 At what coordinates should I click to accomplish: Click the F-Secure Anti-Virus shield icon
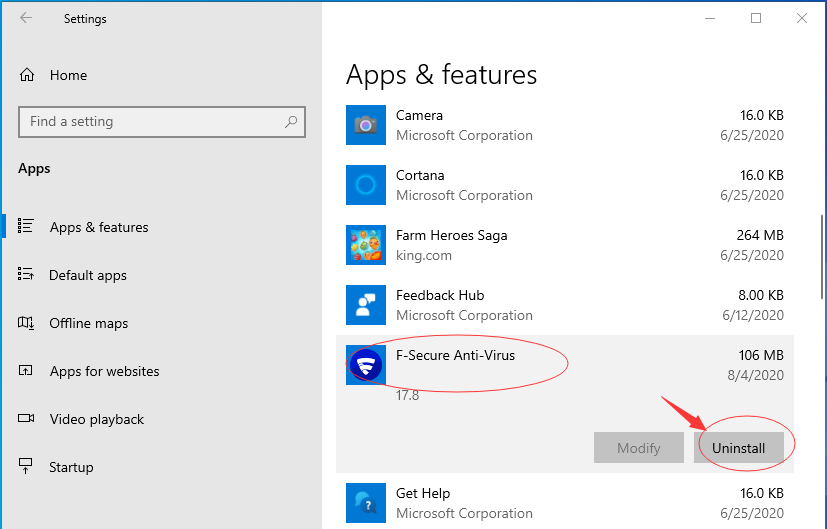[366, 365]
